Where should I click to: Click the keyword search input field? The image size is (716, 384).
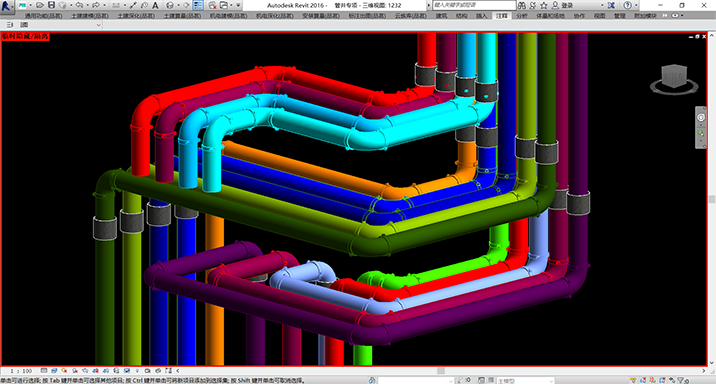pyautogui.click(x=474, y=5)
